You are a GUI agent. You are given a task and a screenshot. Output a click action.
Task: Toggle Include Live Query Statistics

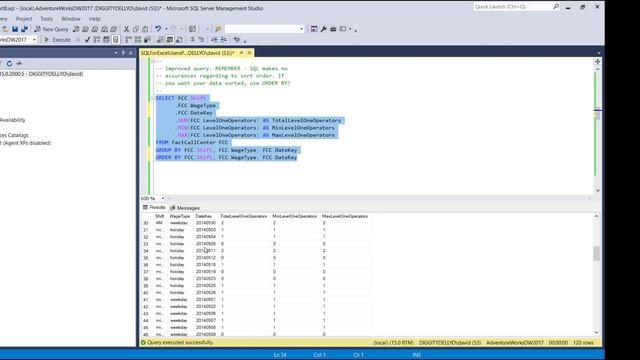[x=138, y=40]
